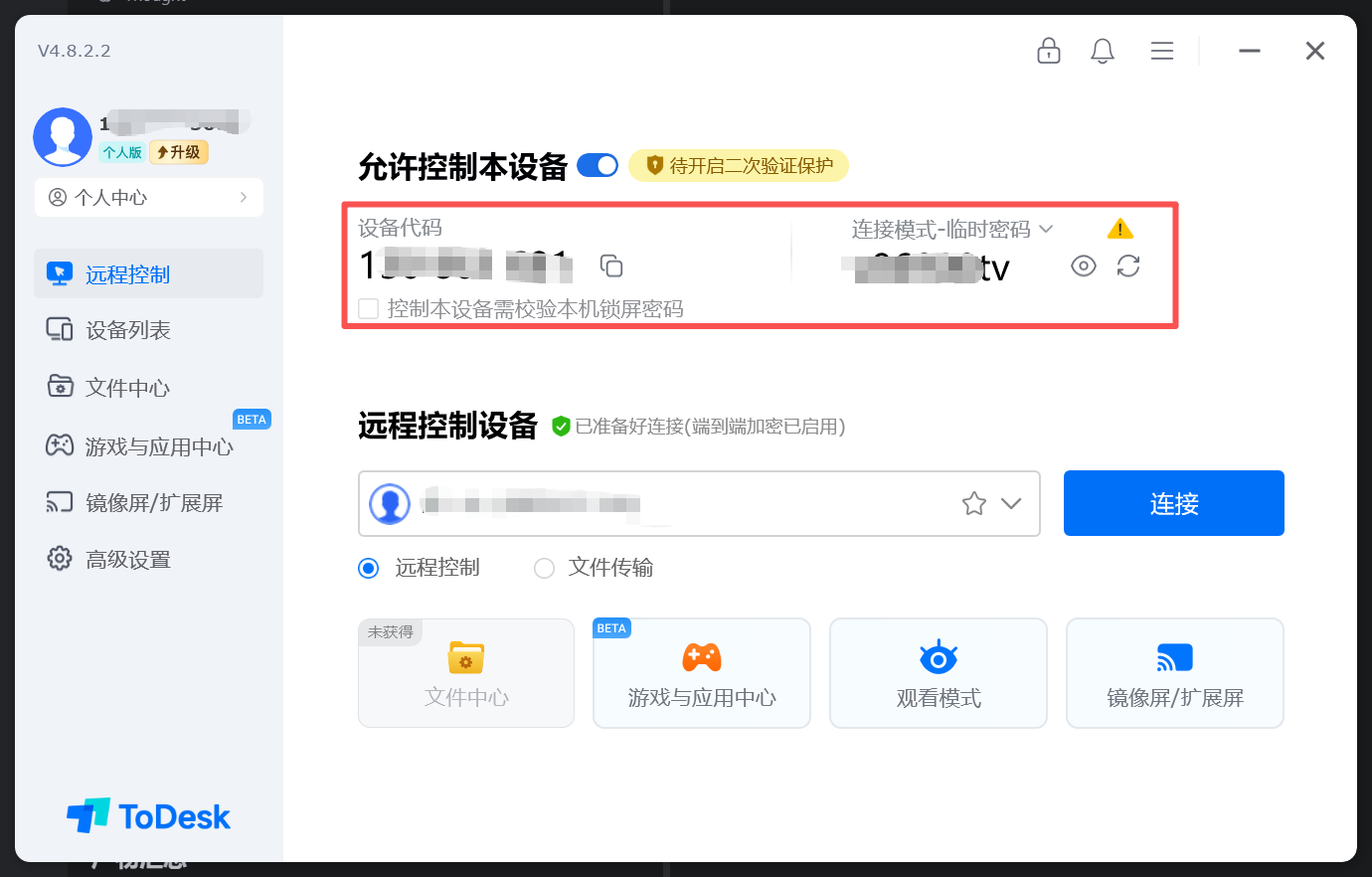Open the hamburger menu
Viewport: 1372px width, 877px height.
pyautogui.click(x=1161, y=51)
